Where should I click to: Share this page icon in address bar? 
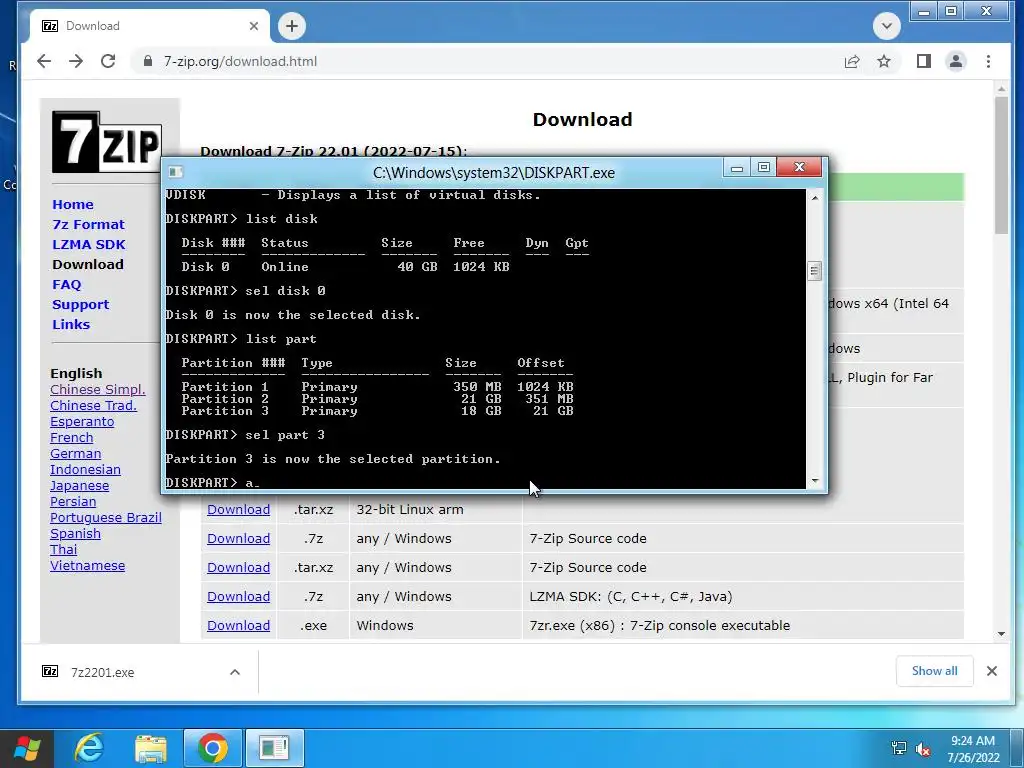coord(852,61)
